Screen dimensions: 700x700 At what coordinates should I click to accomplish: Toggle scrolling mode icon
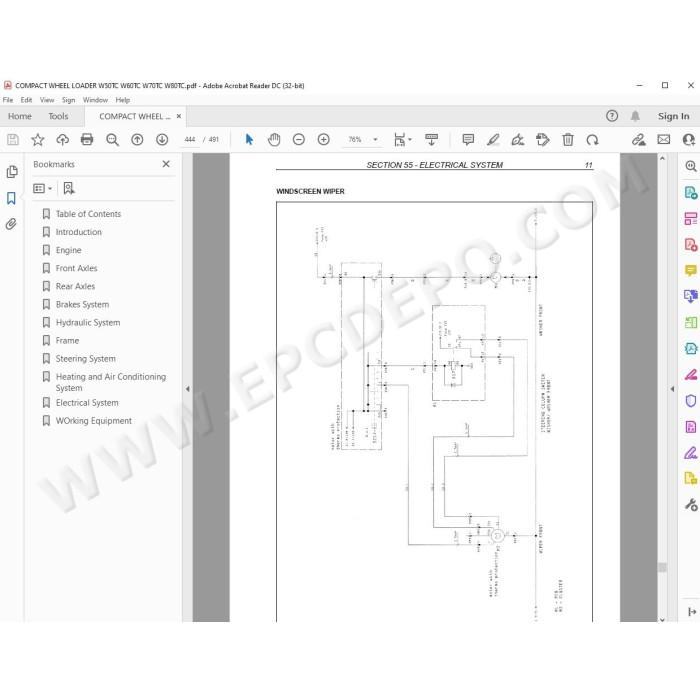pos(431,140)
